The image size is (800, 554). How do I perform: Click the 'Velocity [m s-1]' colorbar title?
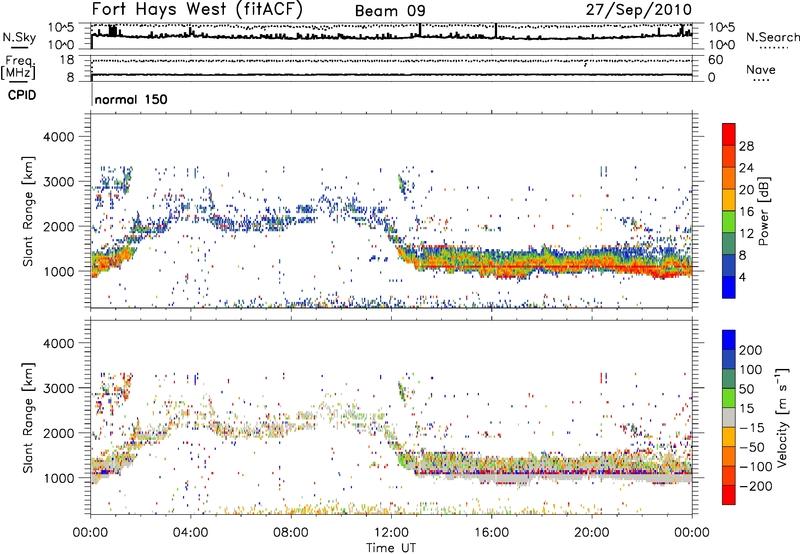[782, 417]
